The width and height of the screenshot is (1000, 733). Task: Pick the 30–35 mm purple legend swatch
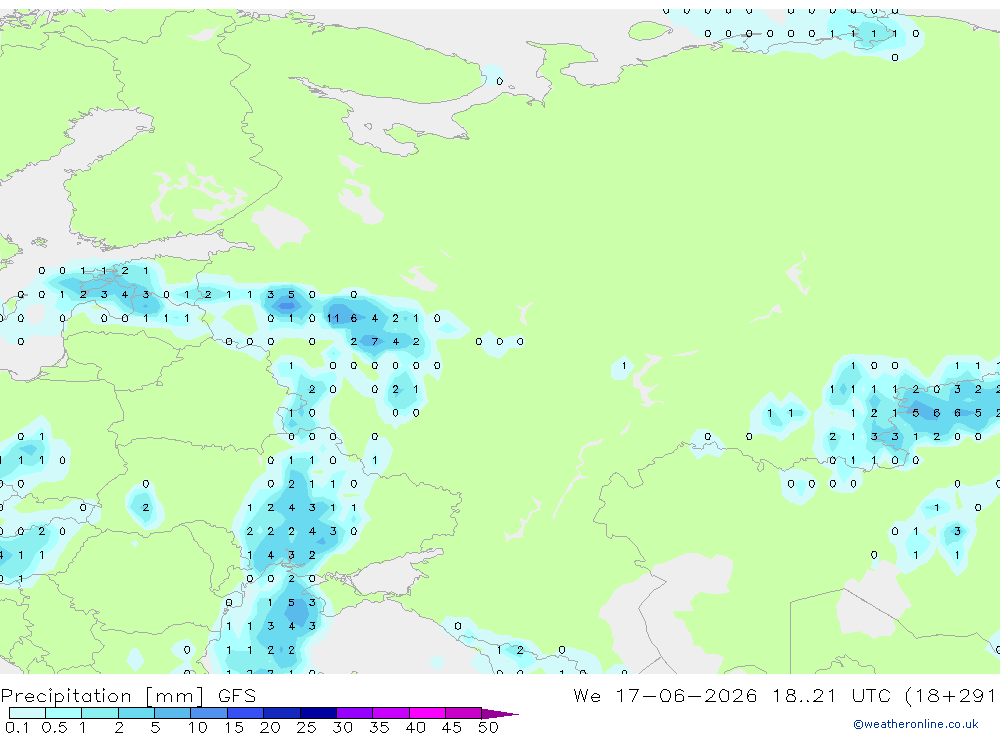click(355, 713)
